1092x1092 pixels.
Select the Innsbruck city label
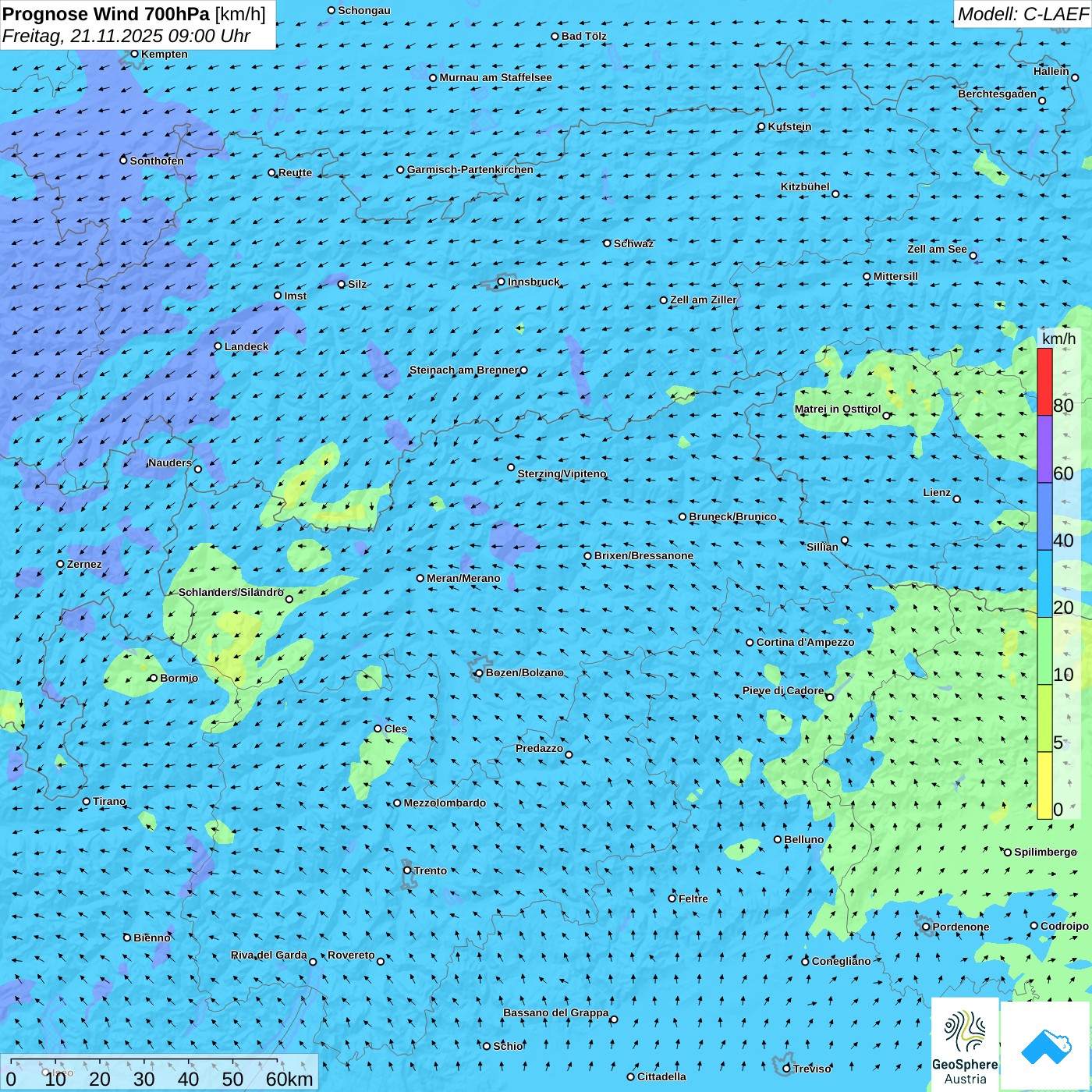pyautogui.click(x=534, y=282)
